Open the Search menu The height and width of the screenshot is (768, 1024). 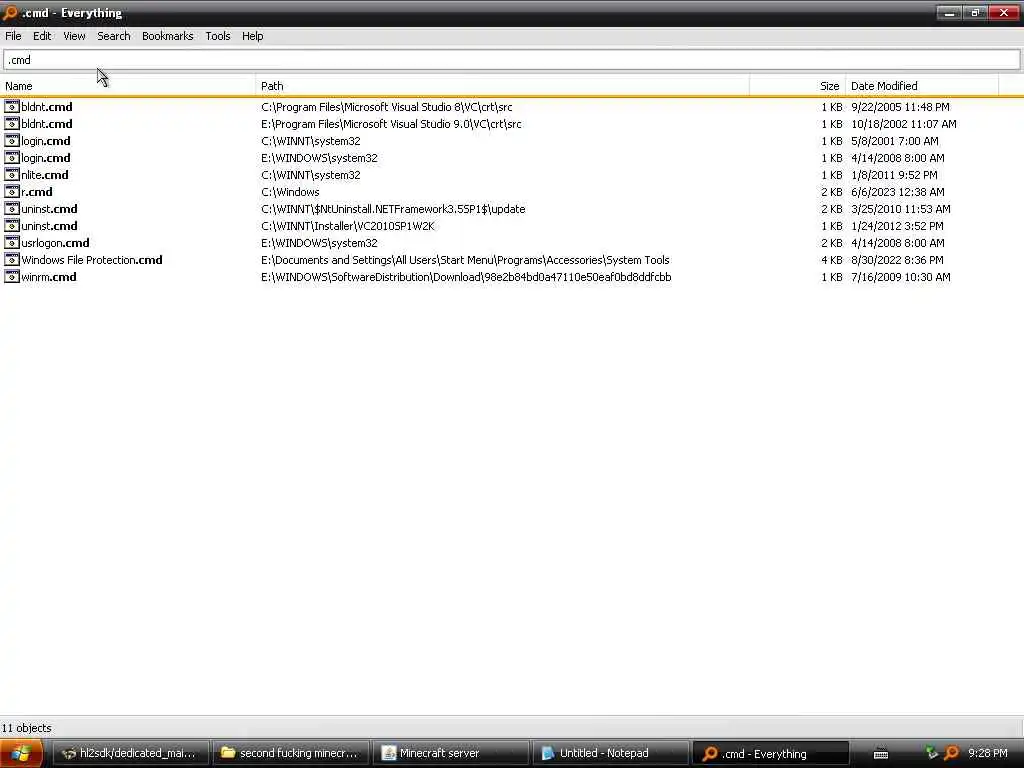(114, 36)
